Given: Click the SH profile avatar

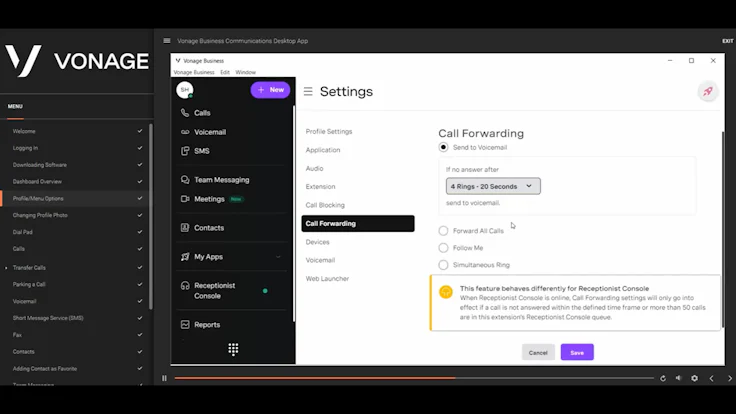Looking at the screenshot, I should (x=184, y=90).
